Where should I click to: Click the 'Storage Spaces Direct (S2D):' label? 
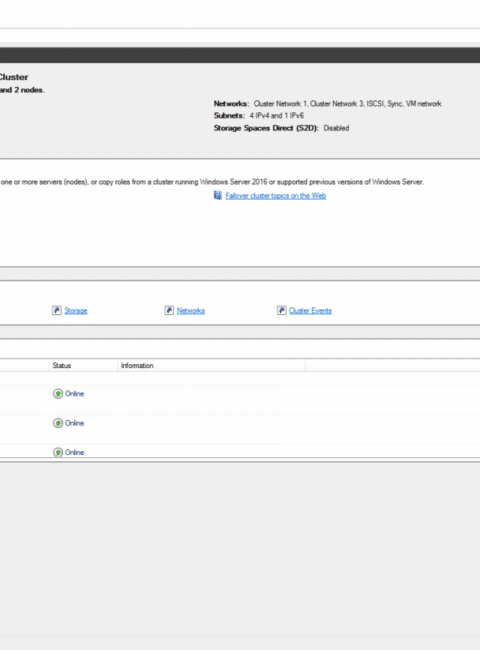click(x=266, y=128)
